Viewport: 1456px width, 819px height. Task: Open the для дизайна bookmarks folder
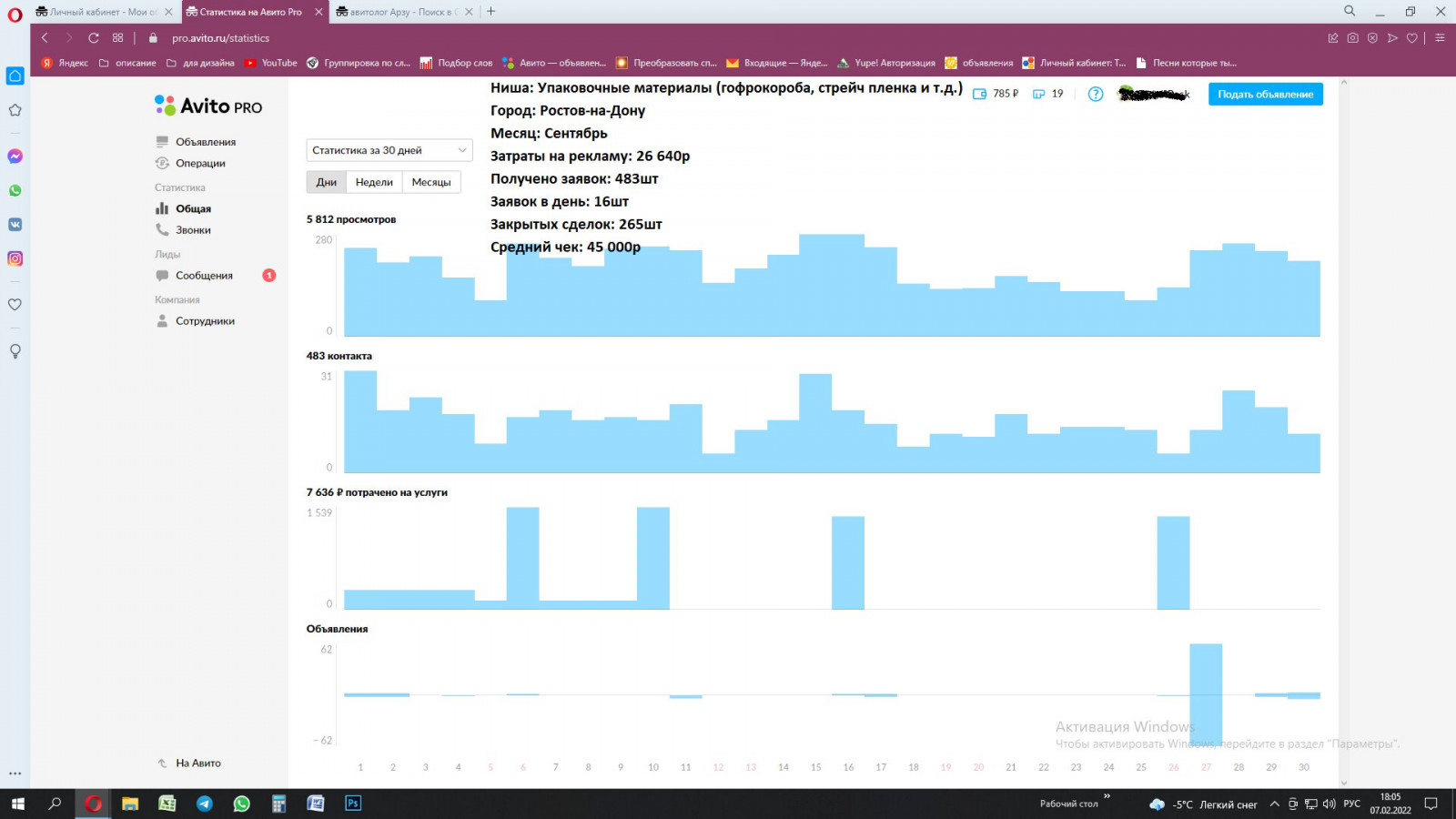[200, 63]
